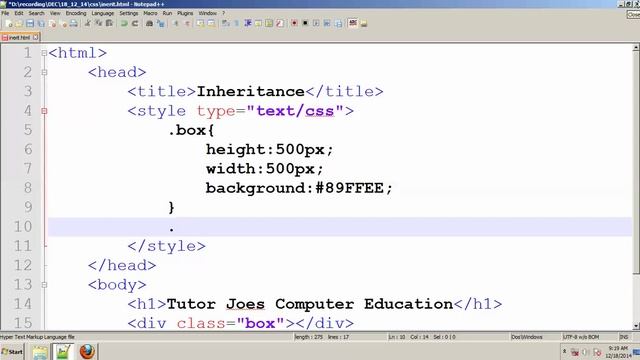Click the text 'background:#89FFEE;' on line 8
The width and height of the screenshot is (640, 360).
tap(299, 188)
